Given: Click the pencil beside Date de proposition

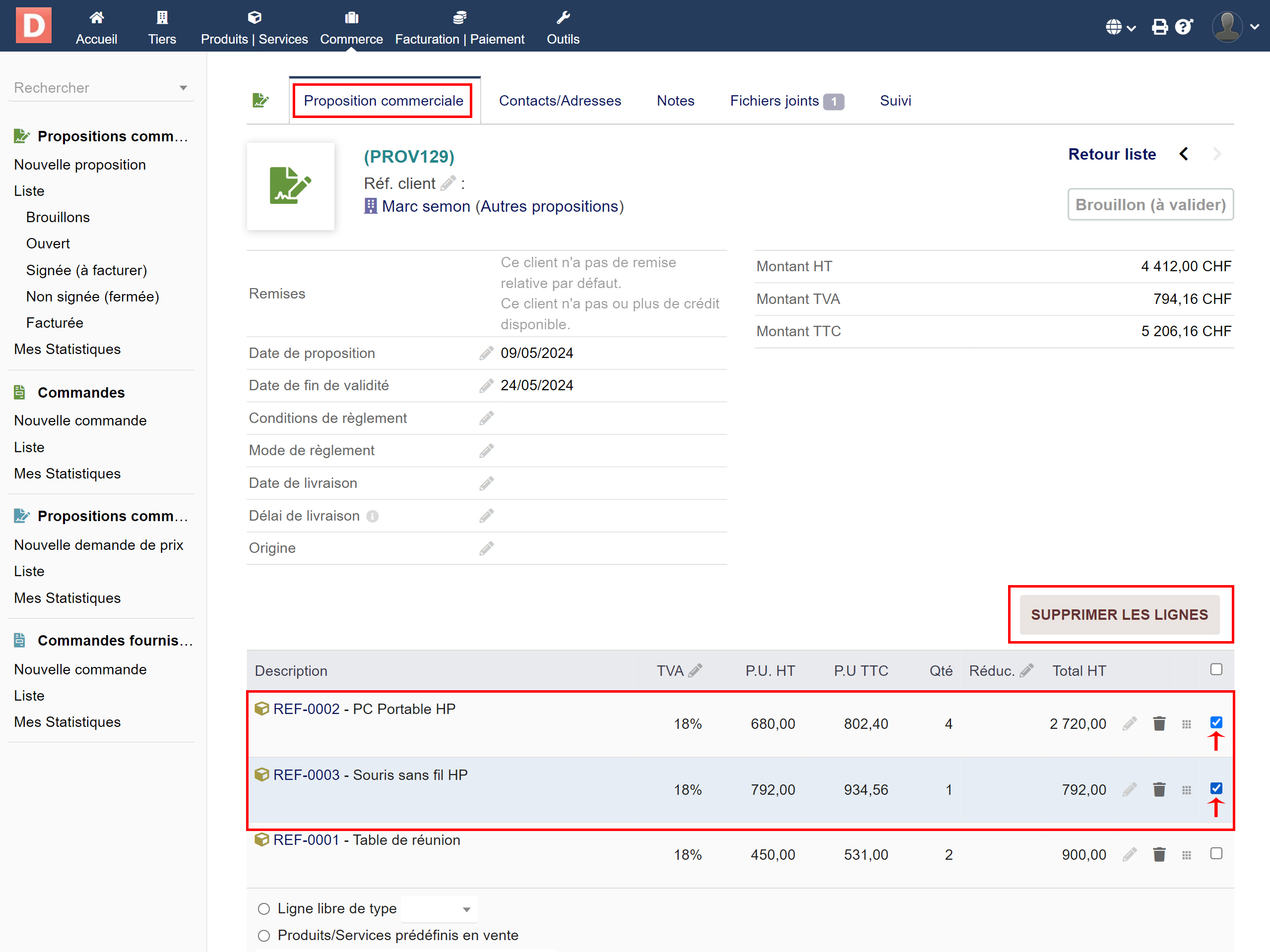Looking at the screenshot, I should [x=486, y=353].
